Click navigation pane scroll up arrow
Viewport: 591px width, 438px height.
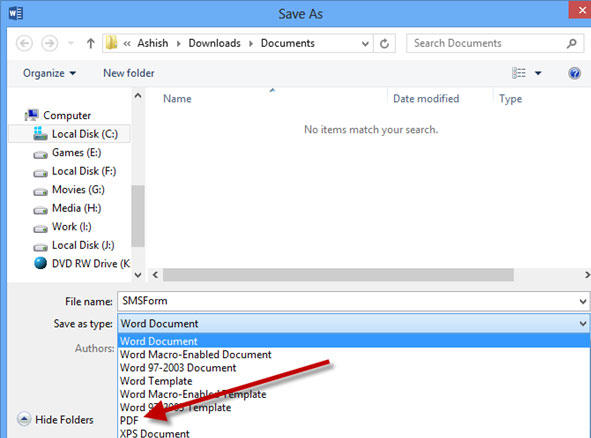pyautogui.click(x=138, y=96)
